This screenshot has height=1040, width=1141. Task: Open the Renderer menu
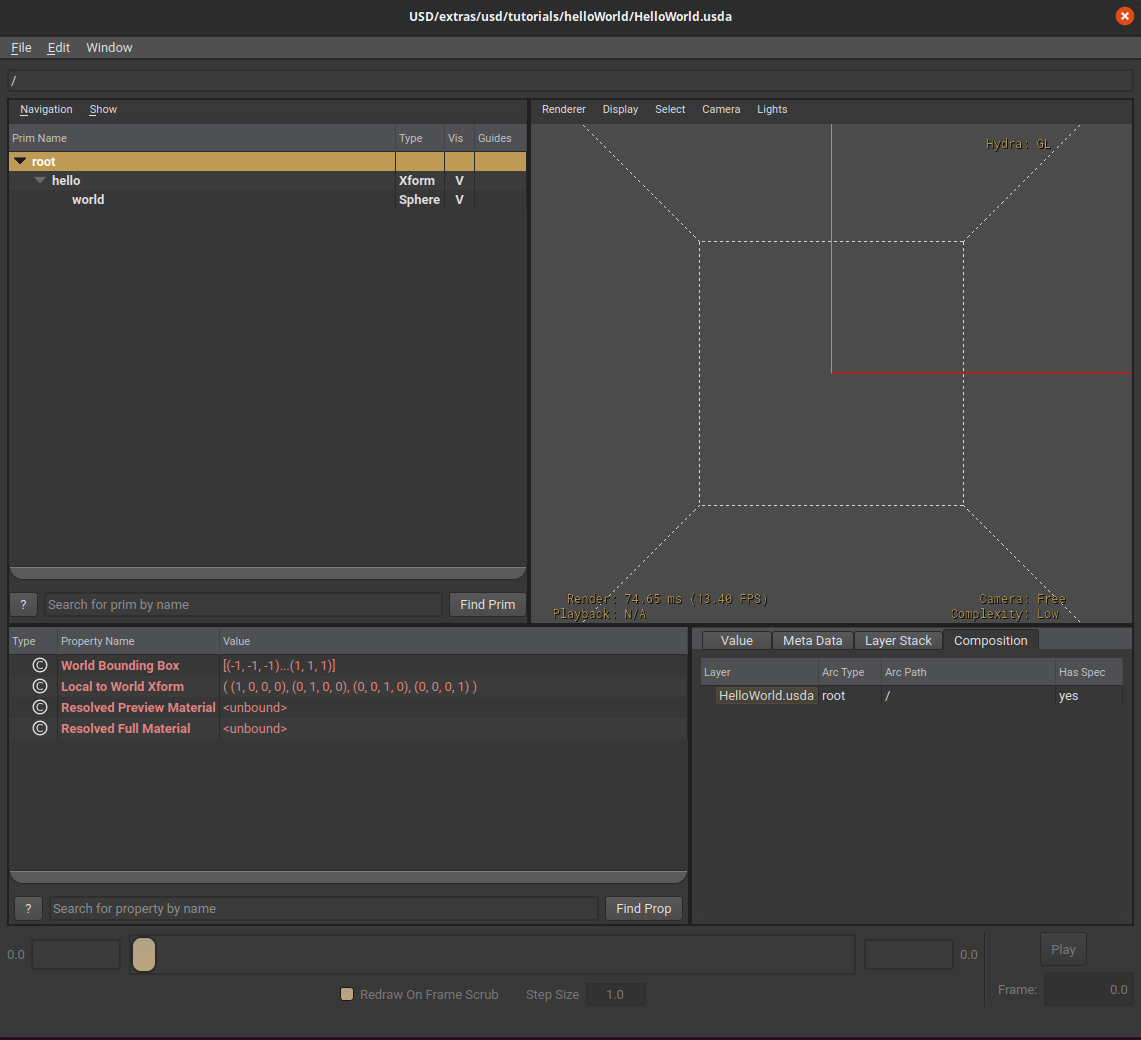pyautogui.click(x=563, y=109)
